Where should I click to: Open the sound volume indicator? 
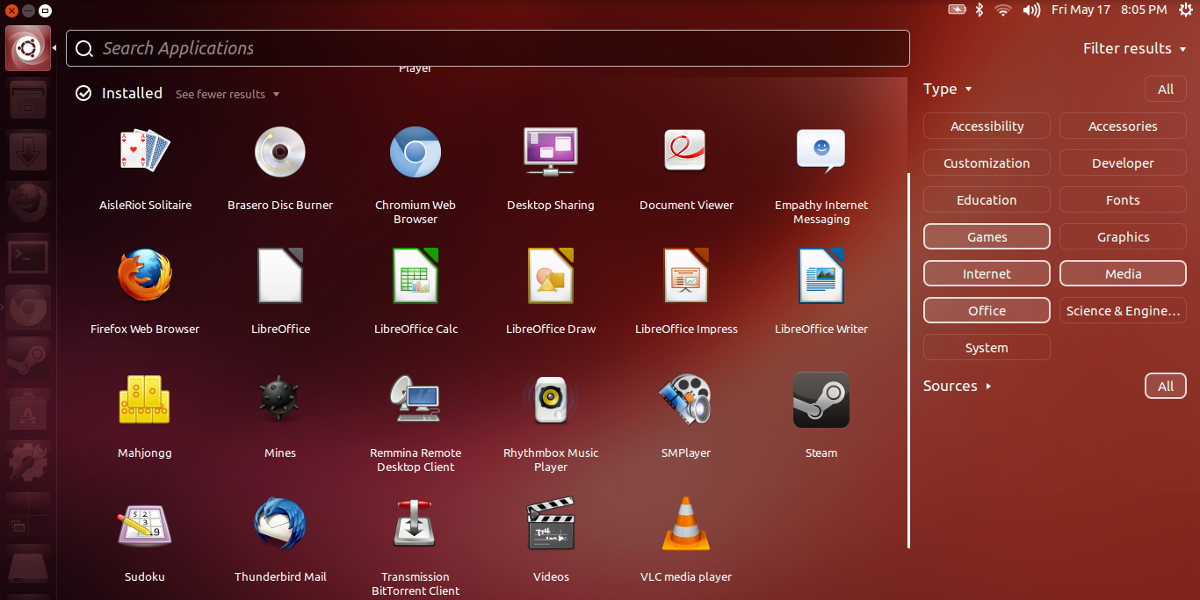coord(1031,10)
